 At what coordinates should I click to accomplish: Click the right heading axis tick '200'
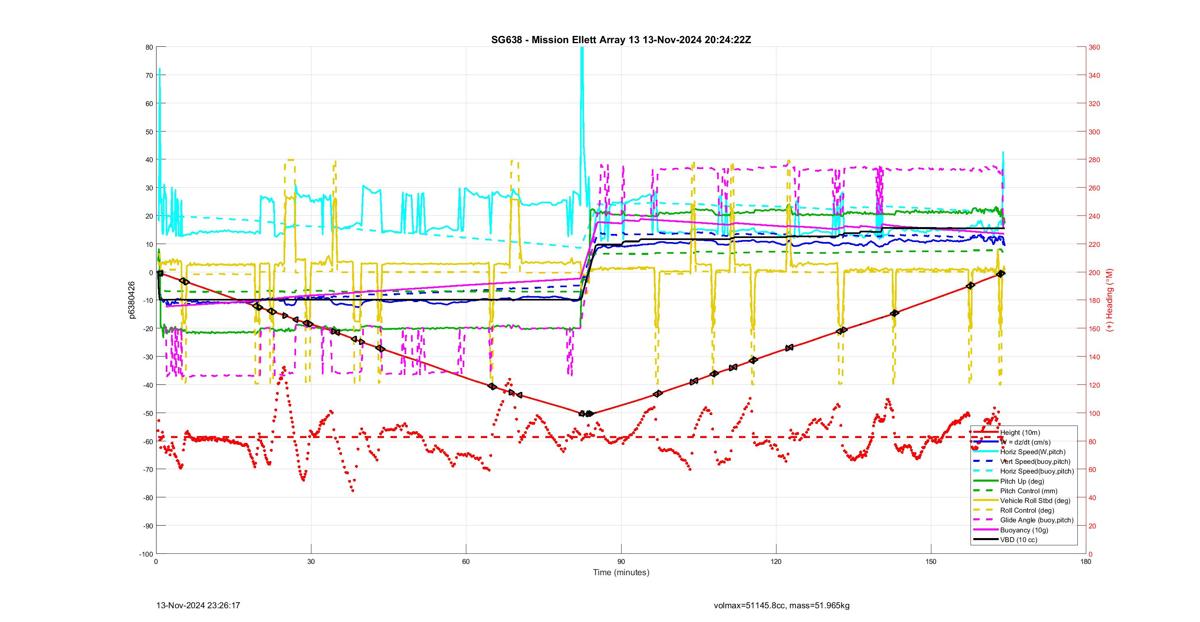pos(1094,272)
